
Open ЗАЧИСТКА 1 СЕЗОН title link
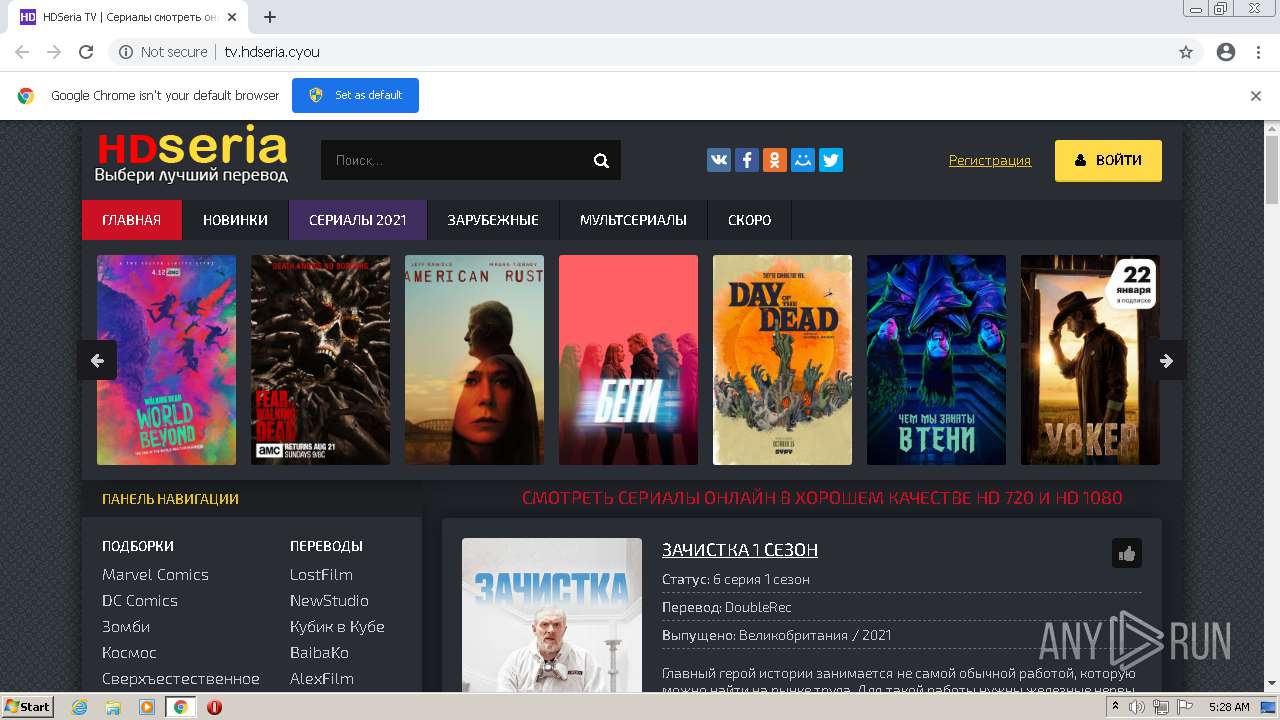point(740,550)
